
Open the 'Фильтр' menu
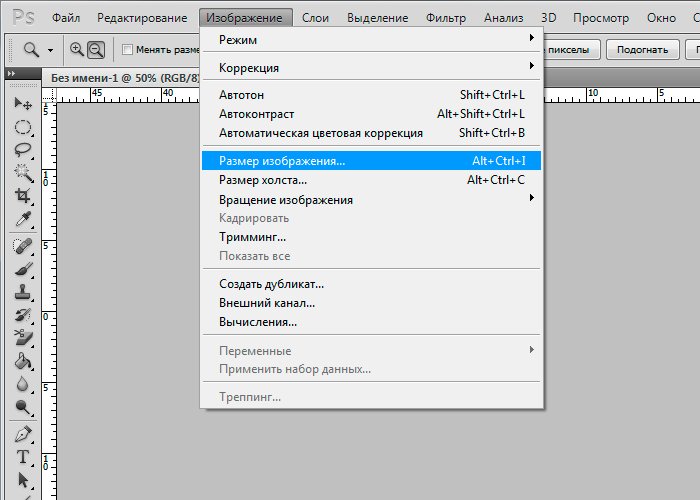(x=445, y=18)
